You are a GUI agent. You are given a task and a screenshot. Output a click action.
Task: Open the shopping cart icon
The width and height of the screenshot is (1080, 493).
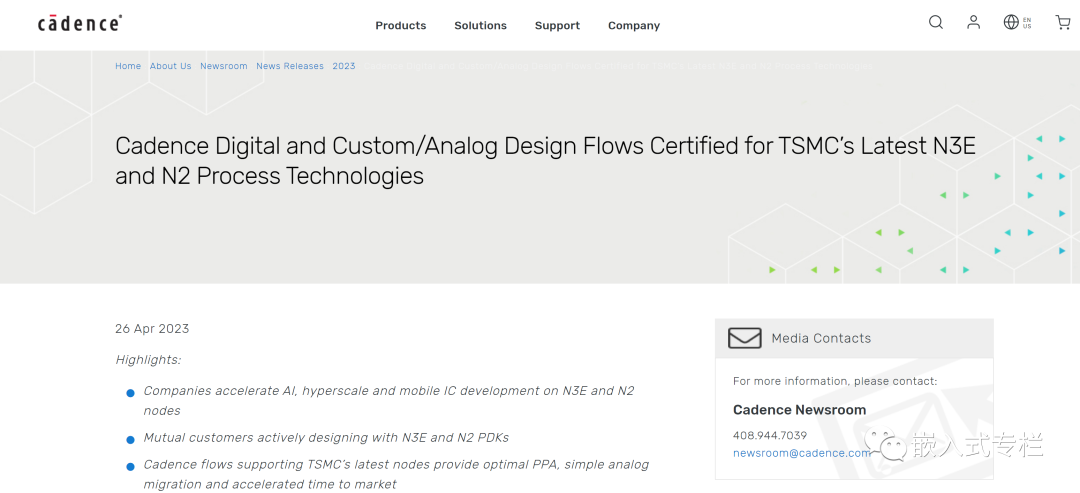(1063, 23)
